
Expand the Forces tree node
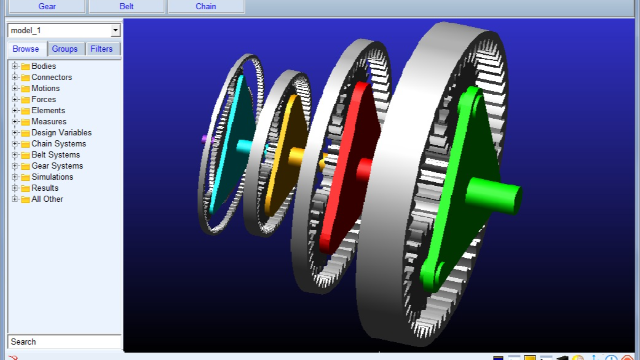click(x=15, y=99)
